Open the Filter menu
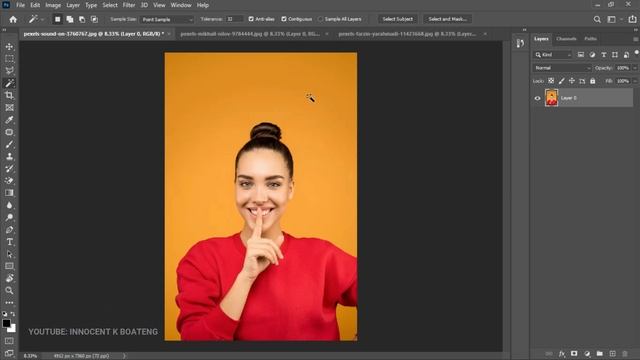The width and height of the screenshot is (640, 360). click(129, 5)
